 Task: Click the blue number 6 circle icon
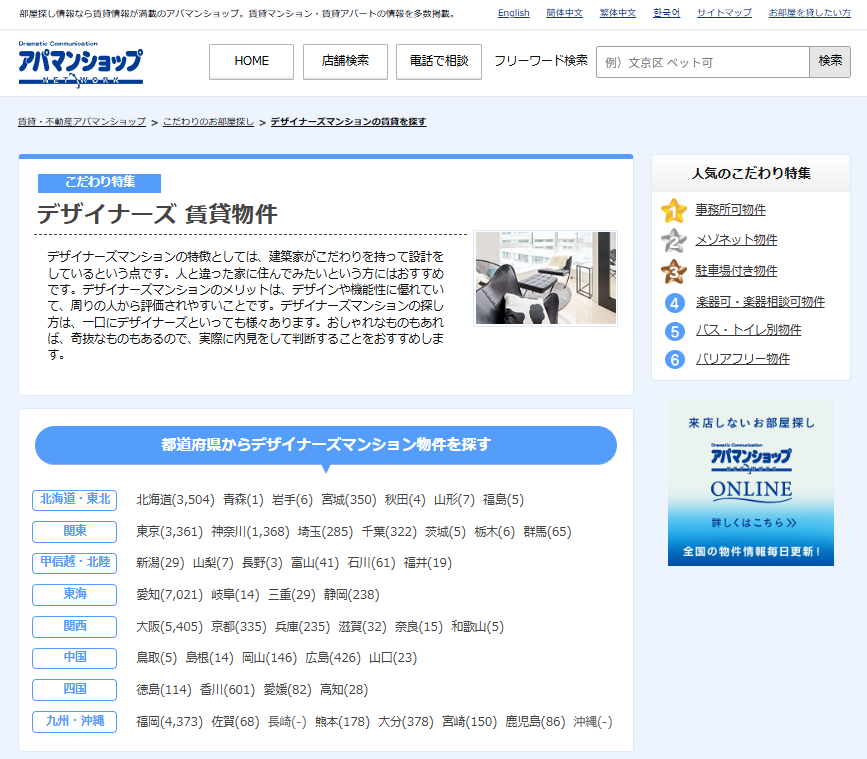coord(674,360)
